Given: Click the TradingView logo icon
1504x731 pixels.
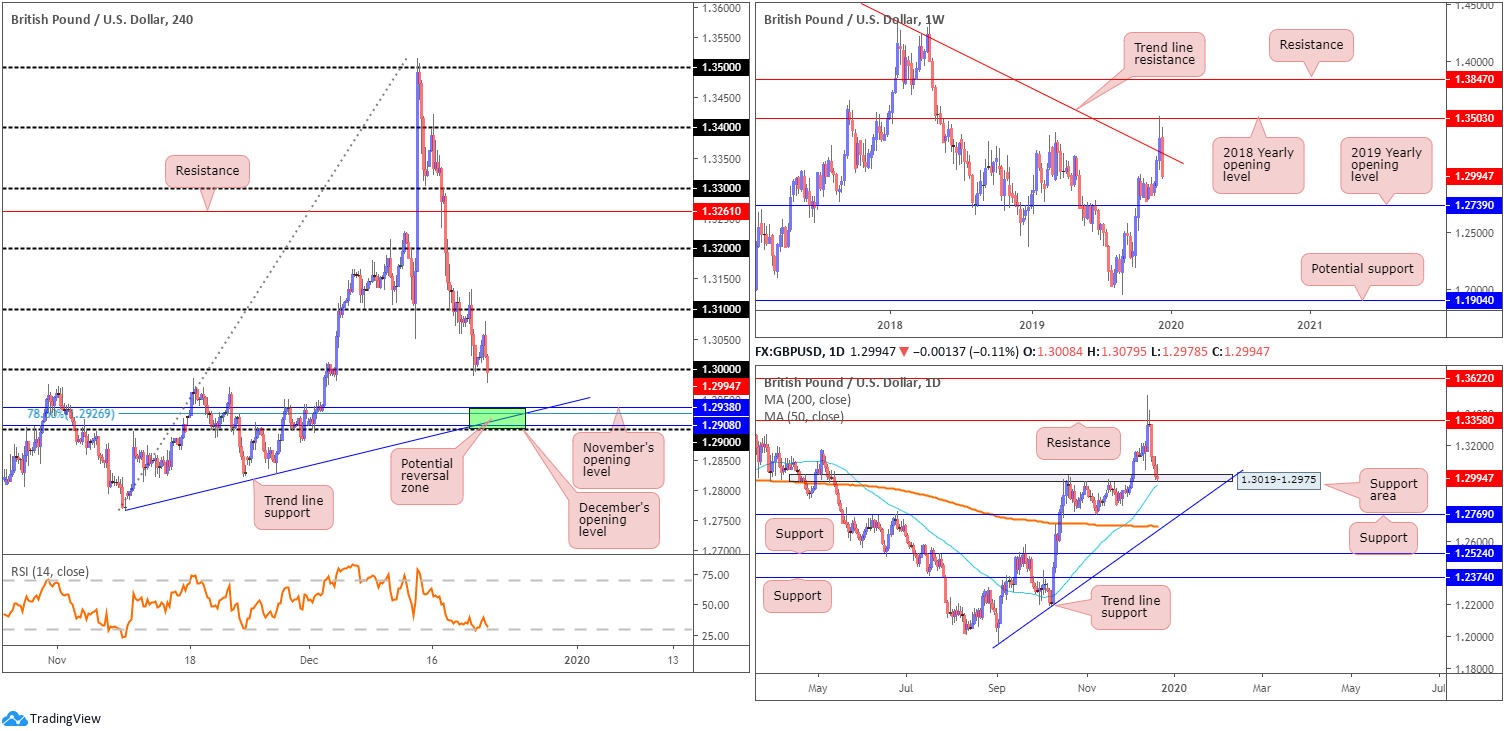Looking at the screenshot, I should coord(14,718).
